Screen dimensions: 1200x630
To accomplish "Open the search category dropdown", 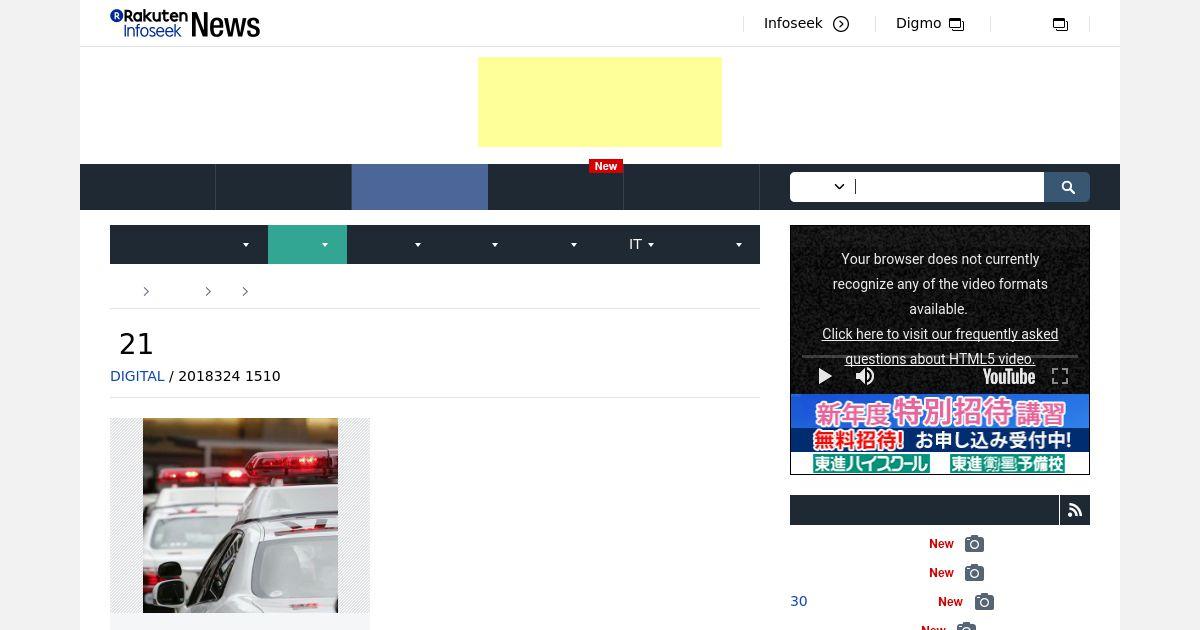I will click(823, 187).
